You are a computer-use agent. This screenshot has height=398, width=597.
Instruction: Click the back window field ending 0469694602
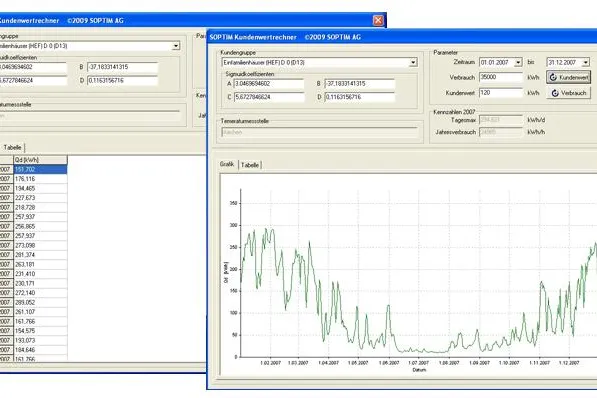tap(33, 67)
